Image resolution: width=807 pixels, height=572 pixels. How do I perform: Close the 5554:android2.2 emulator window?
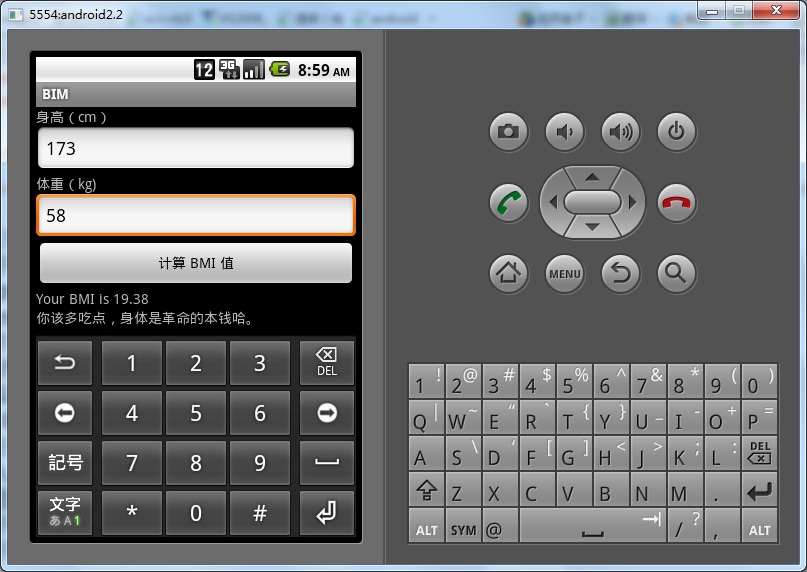[776, 10]
